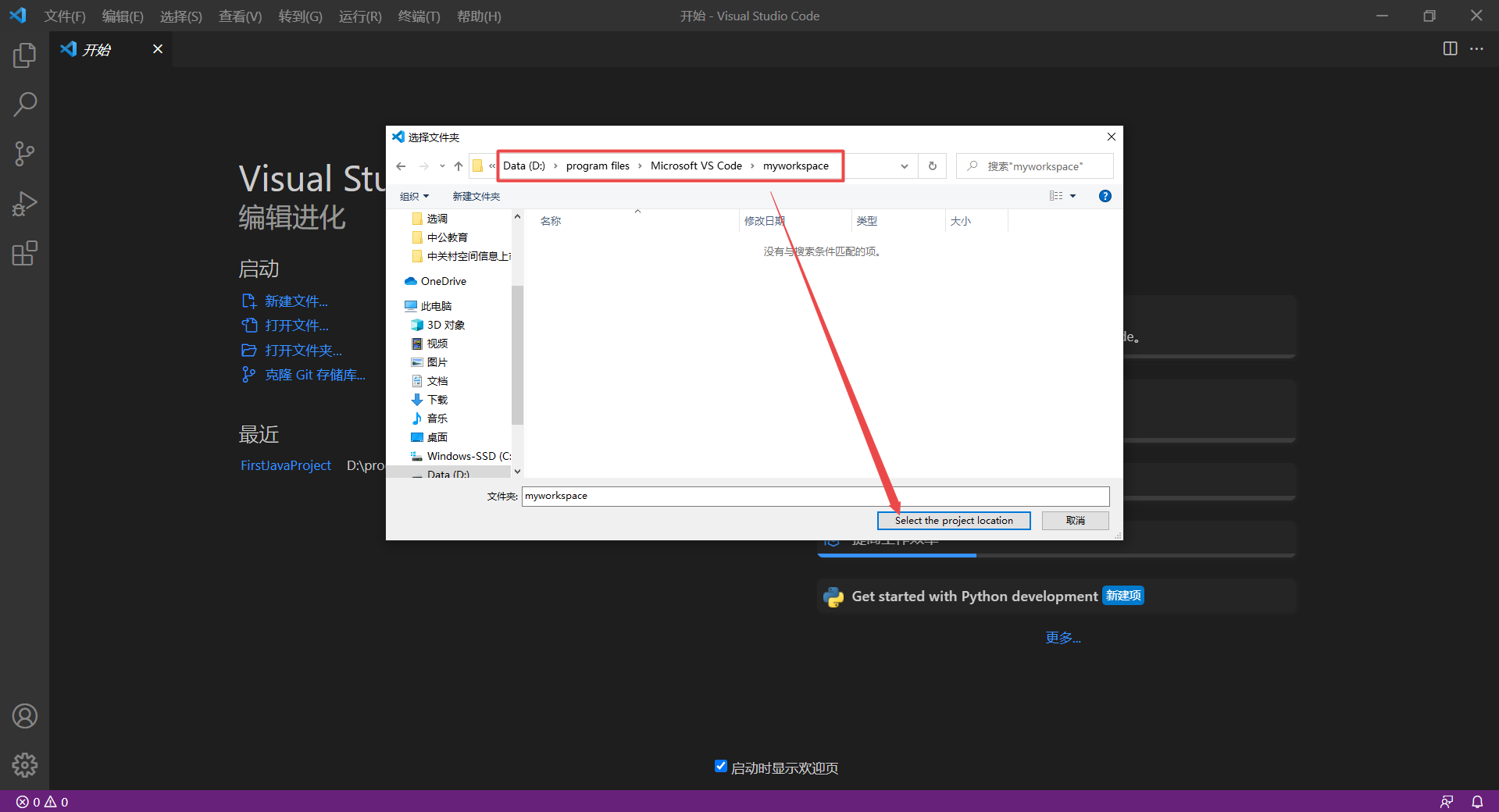Select OneDrive in navigation pane
The image size is (1499, 812).
(x=443, y=281)
